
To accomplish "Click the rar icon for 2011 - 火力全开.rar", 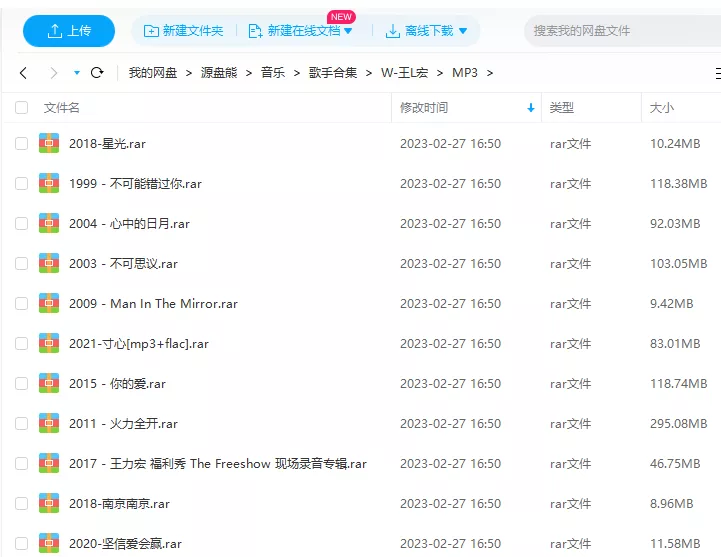I will [49, 424].
